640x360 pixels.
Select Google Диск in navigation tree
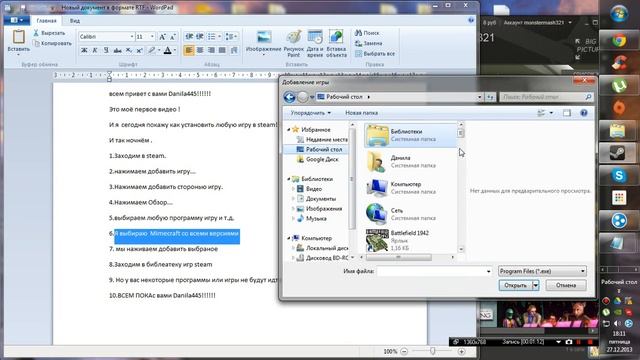click(318, 159)
